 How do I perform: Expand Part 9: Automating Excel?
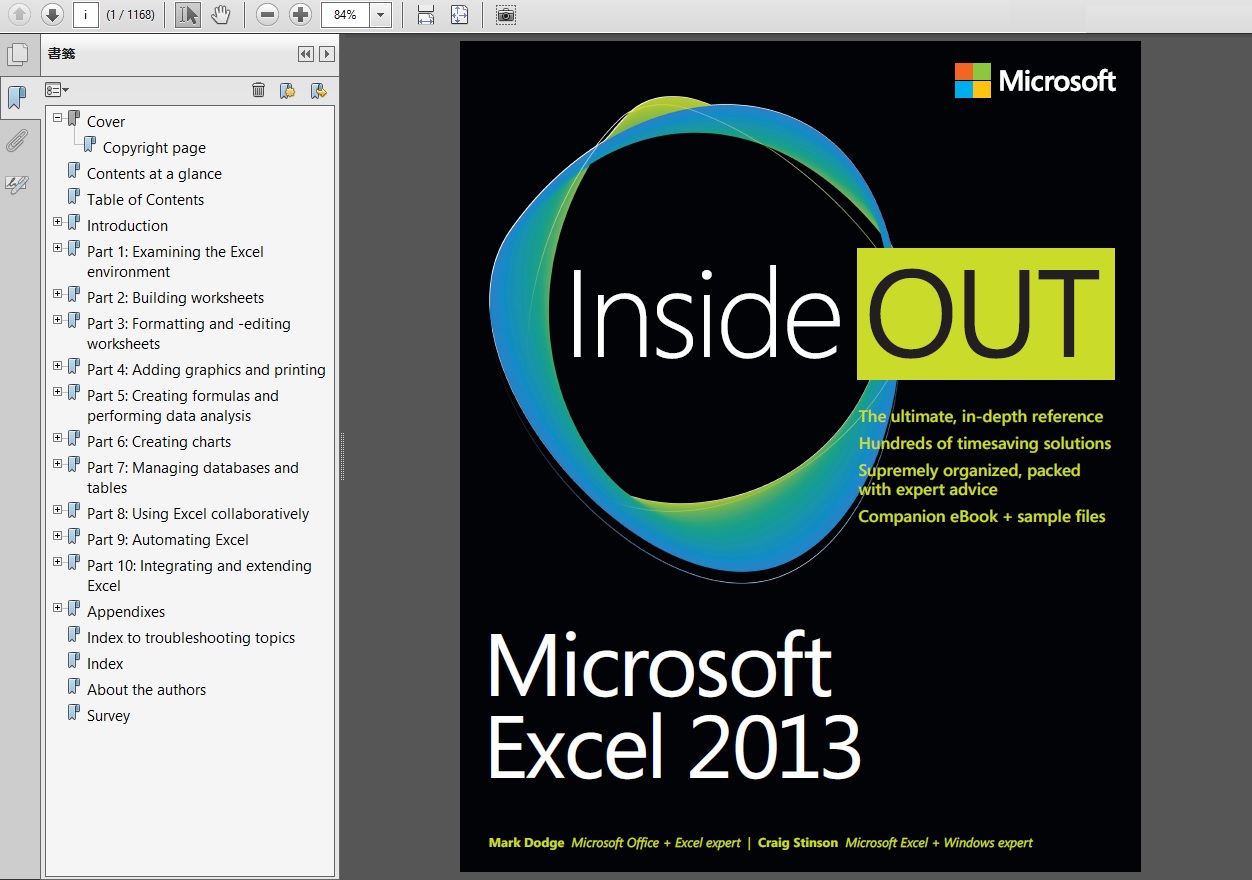[58, 536]
